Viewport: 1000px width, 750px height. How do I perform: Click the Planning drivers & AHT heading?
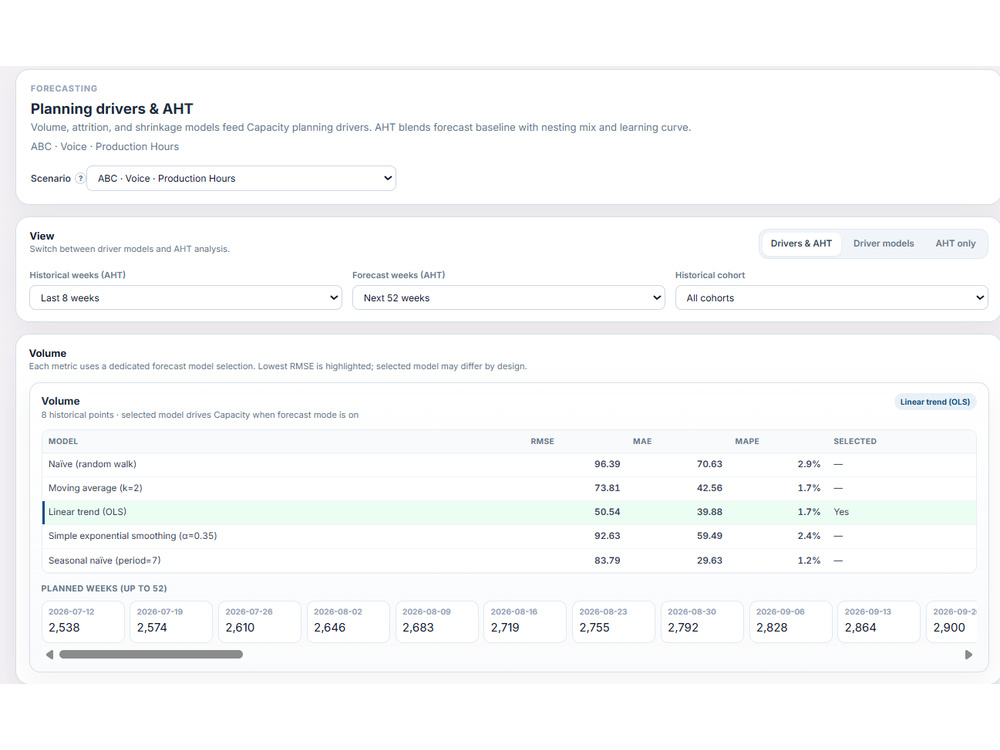112,109
